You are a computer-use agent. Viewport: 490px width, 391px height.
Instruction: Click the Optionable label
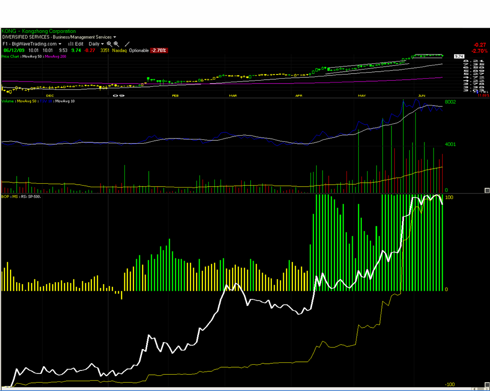(x=139, y=50)
